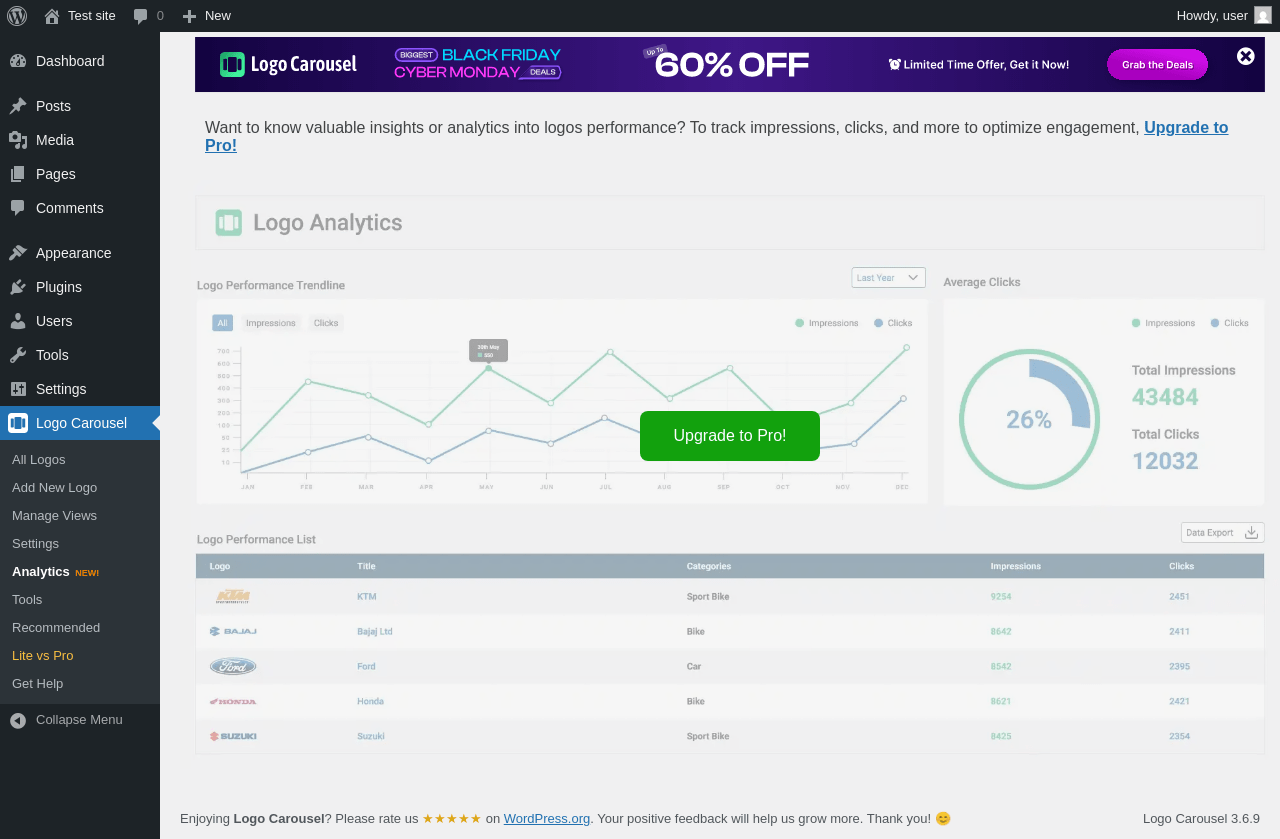1280x839 pixels.
Task: Click the Media icon in sidebar
Action: tap(18, 140)
